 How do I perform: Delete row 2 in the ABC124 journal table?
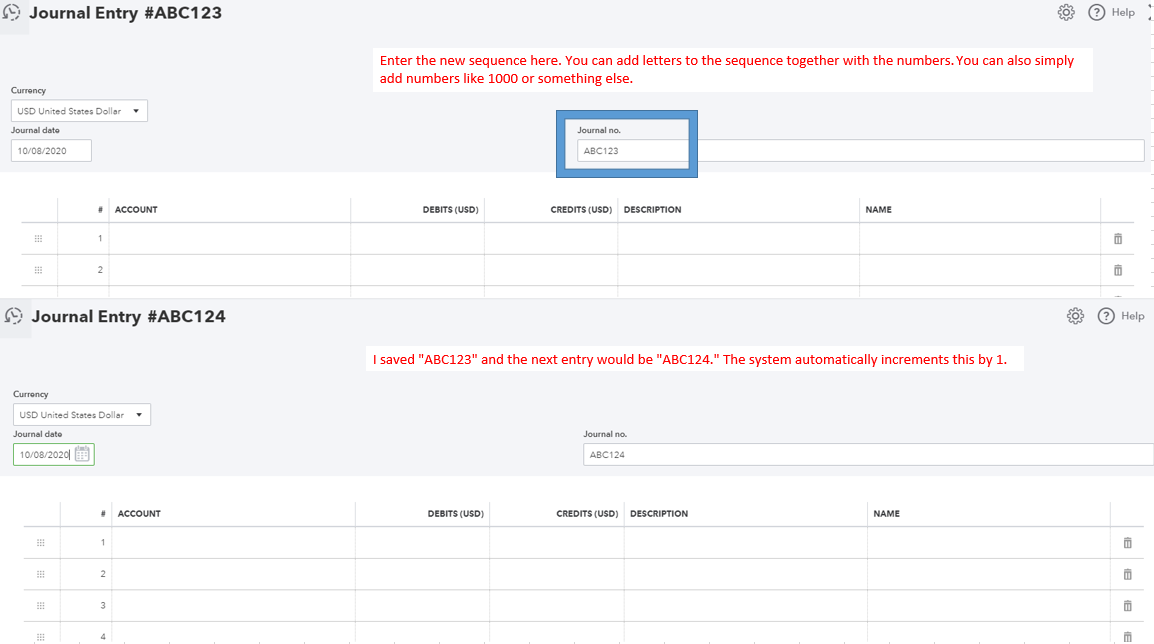(1128, 574)
